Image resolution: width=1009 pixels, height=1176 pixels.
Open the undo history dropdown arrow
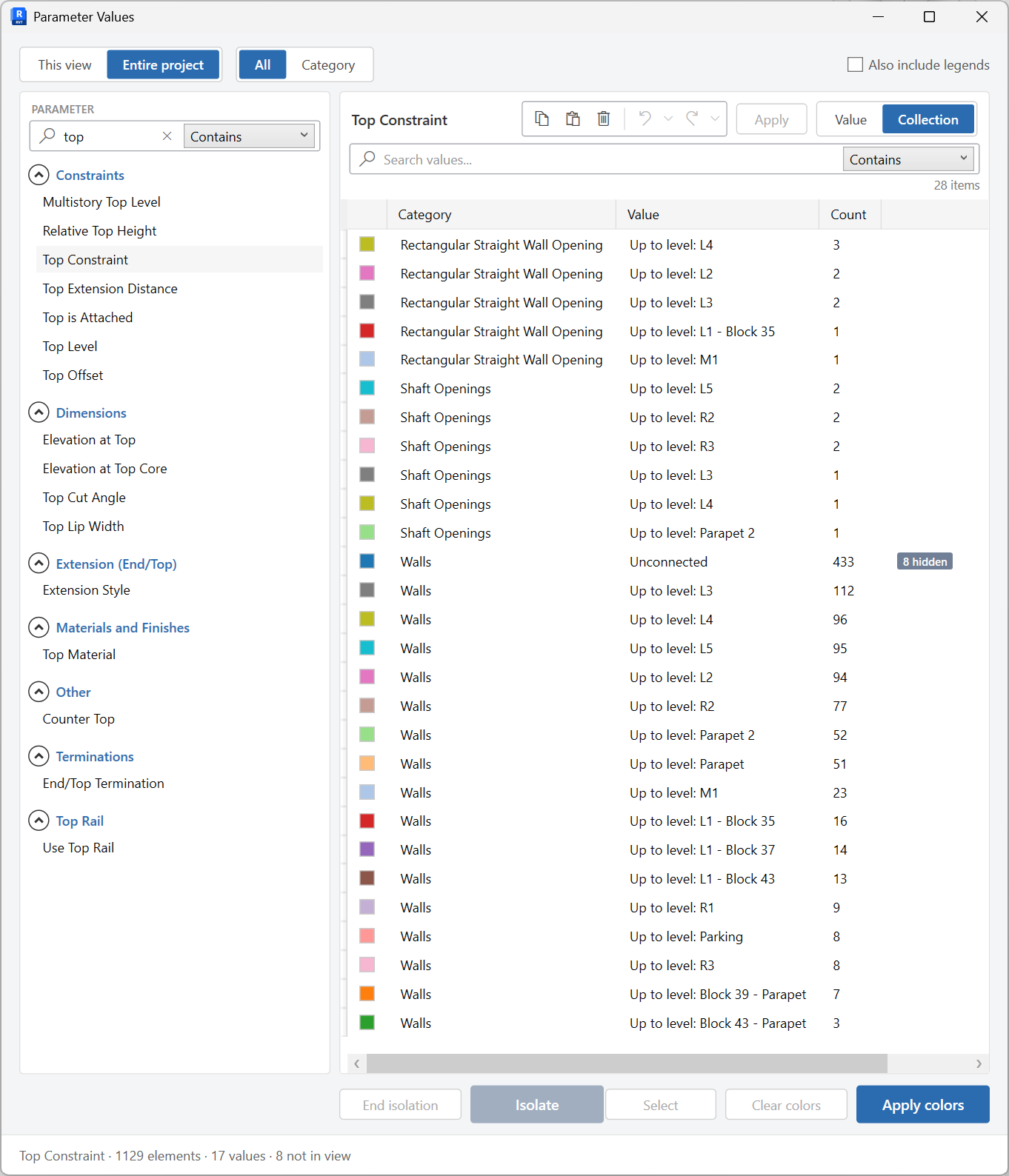tap(668, 119)
